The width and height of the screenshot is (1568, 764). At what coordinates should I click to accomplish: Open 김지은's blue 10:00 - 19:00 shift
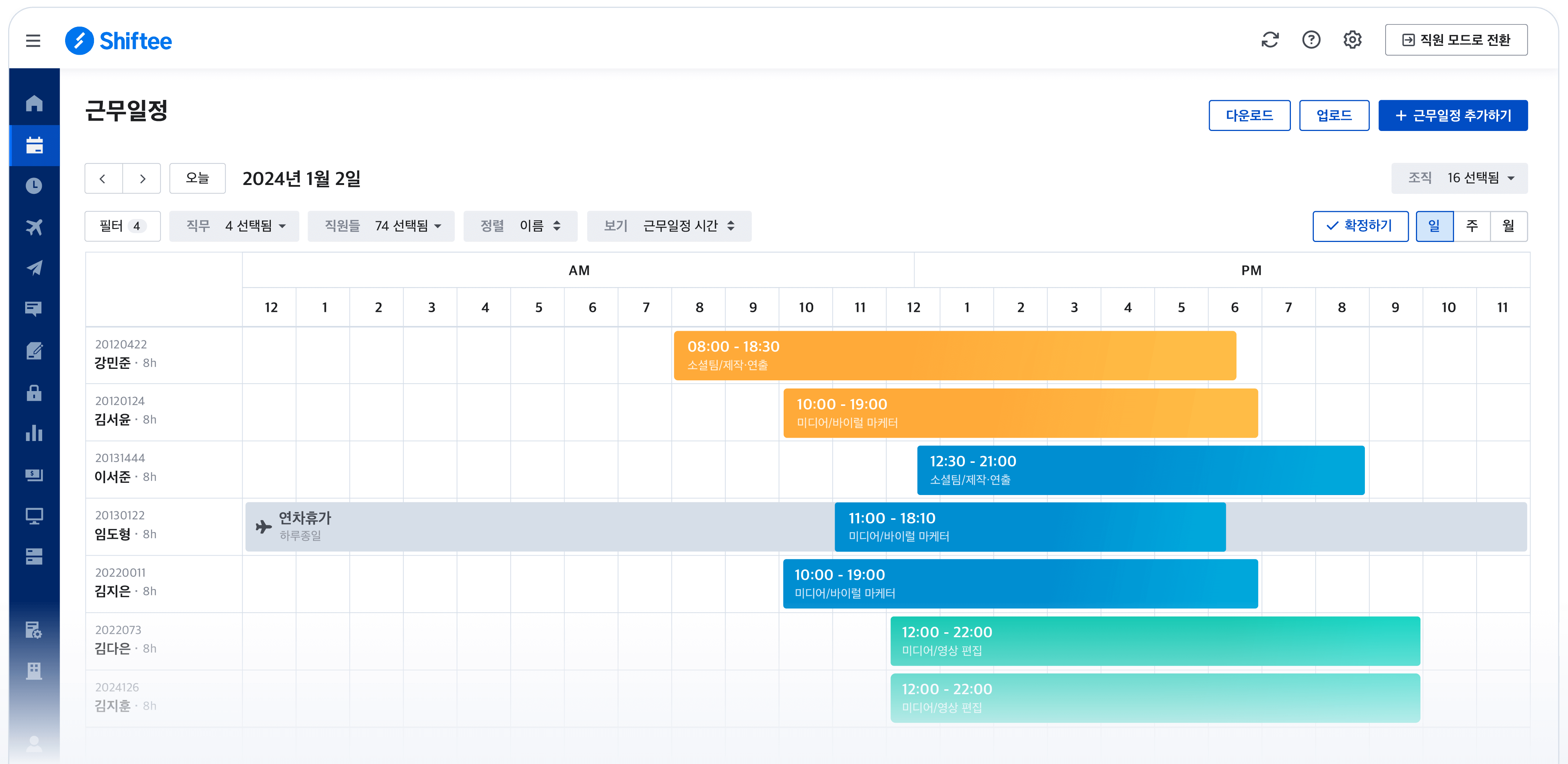(x=1020, y=584)
